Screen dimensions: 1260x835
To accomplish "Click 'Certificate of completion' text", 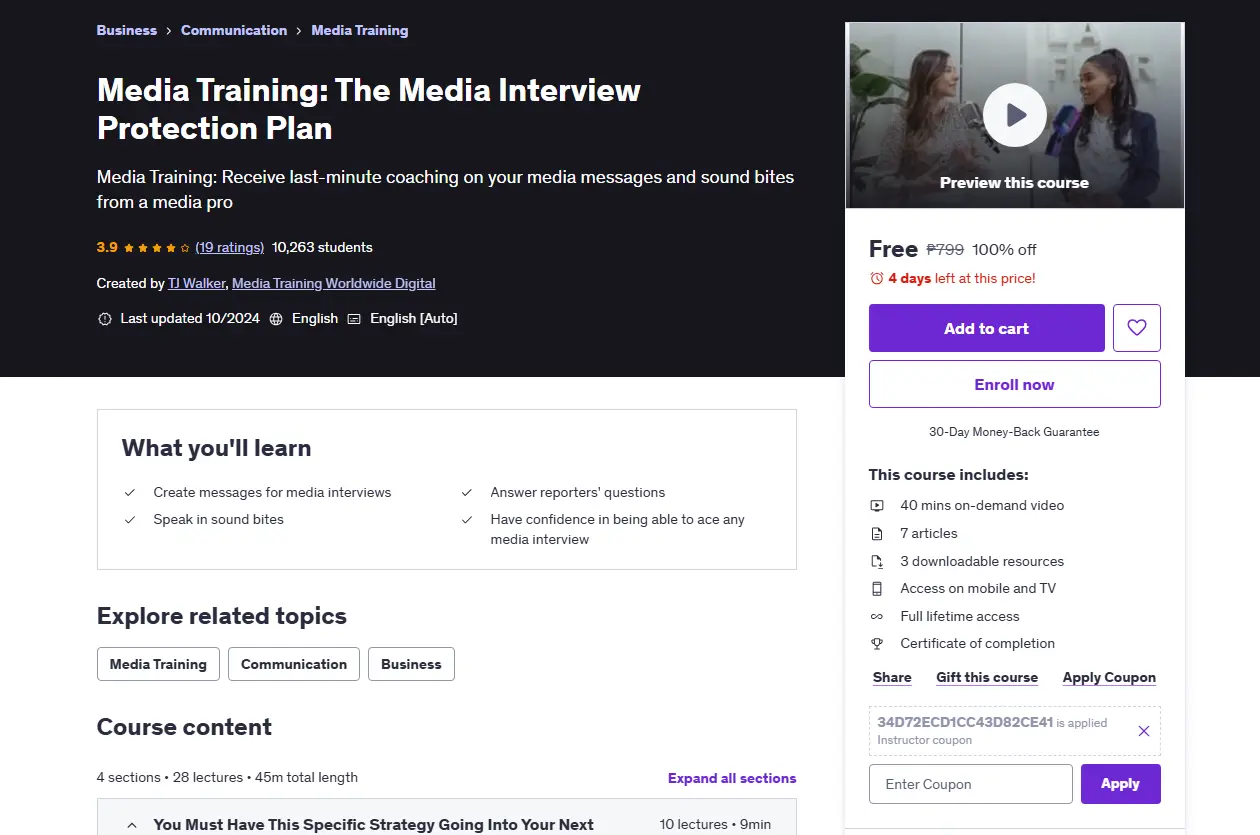I will click(x=977, y=643).
